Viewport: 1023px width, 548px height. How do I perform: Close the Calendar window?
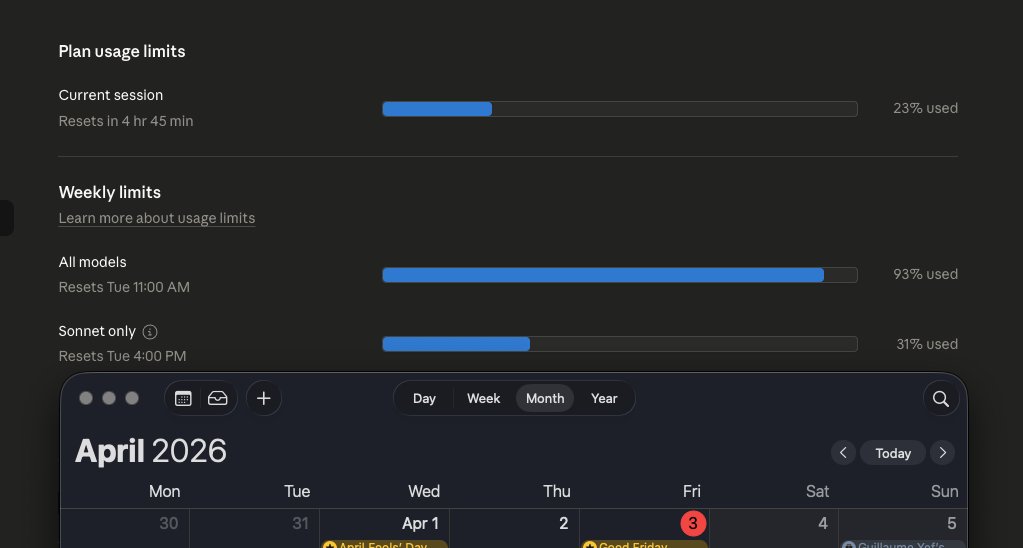[86, 399]
